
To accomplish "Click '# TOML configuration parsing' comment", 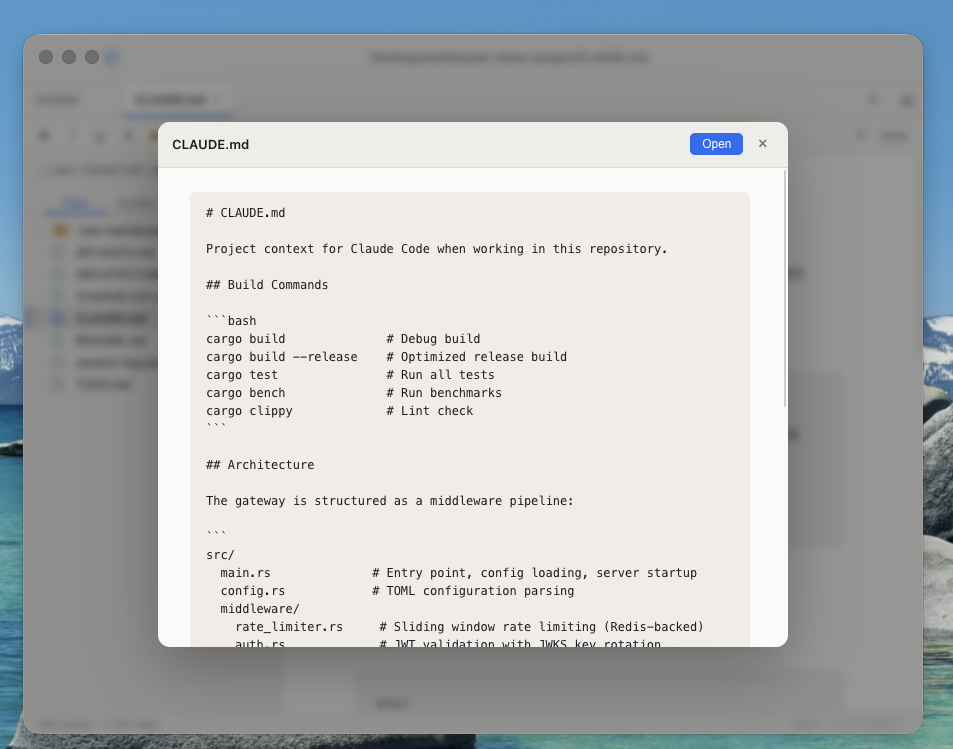I will pos(473,591).
